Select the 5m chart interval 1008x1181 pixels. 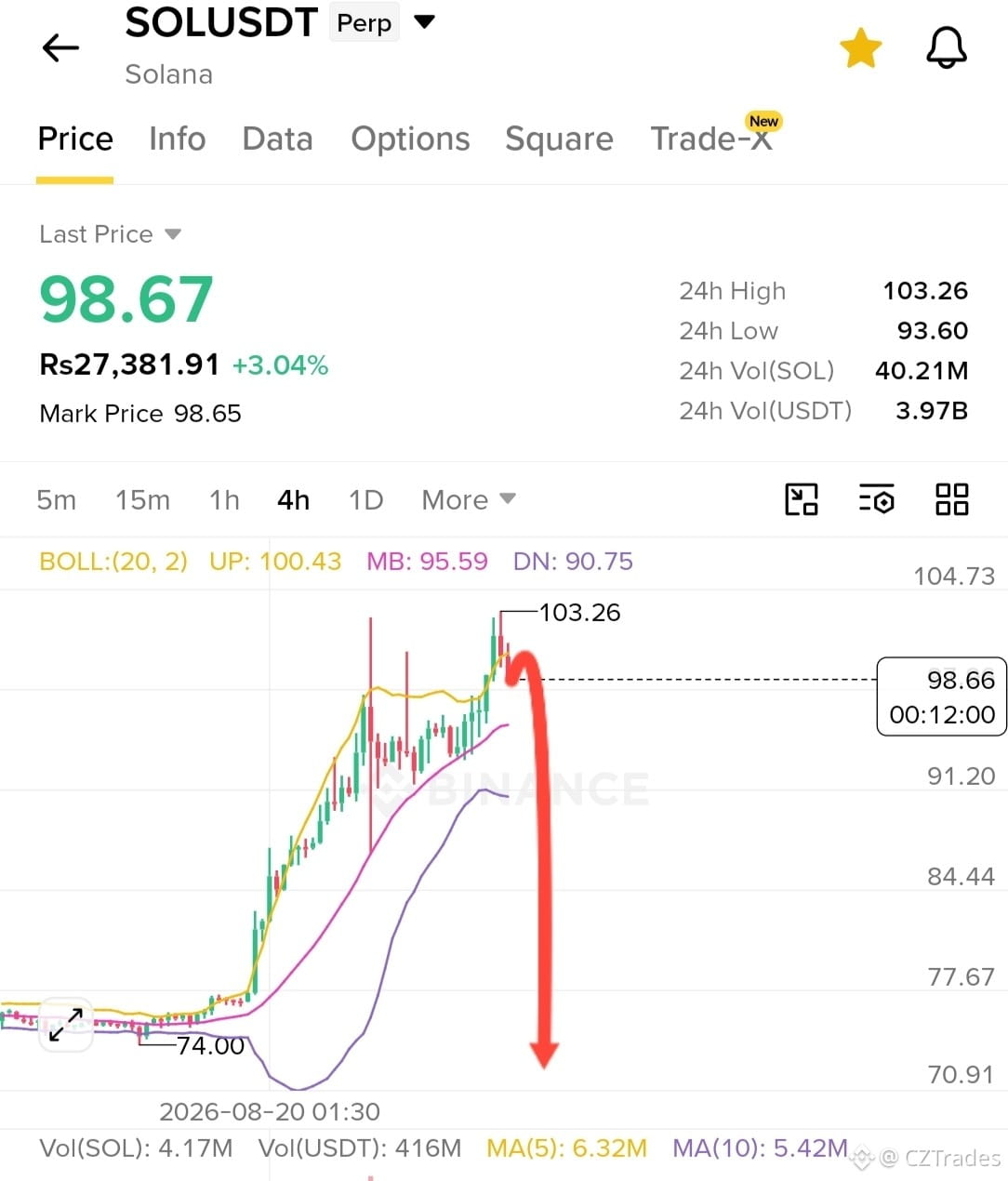pos(56,500)
